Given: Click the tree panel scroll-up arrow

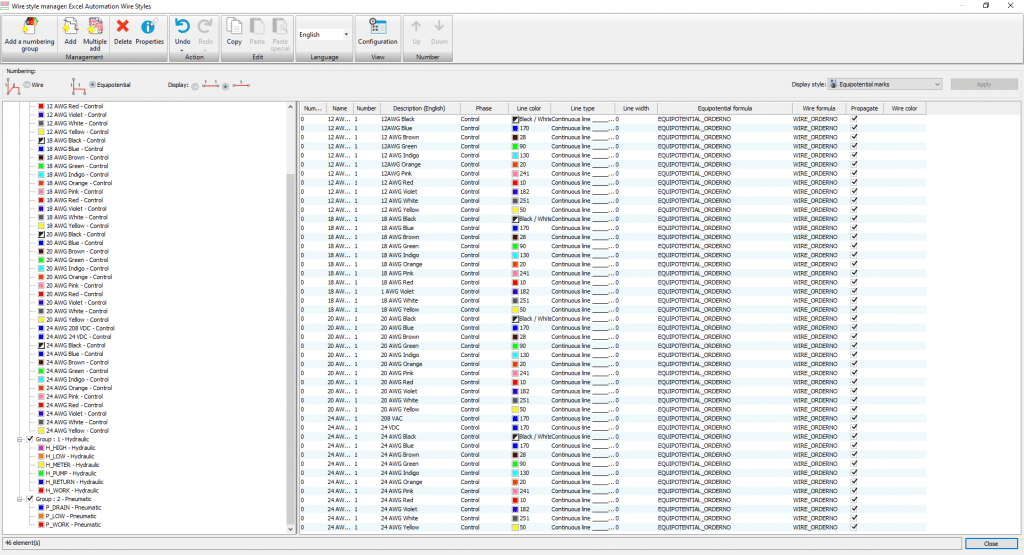Looking at the screenshot, I should pos(291,106).
